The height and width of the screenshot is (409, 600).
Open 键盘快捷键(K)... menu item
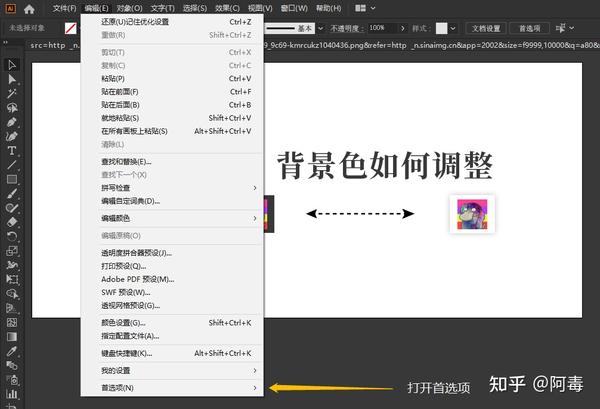[172, 353]
